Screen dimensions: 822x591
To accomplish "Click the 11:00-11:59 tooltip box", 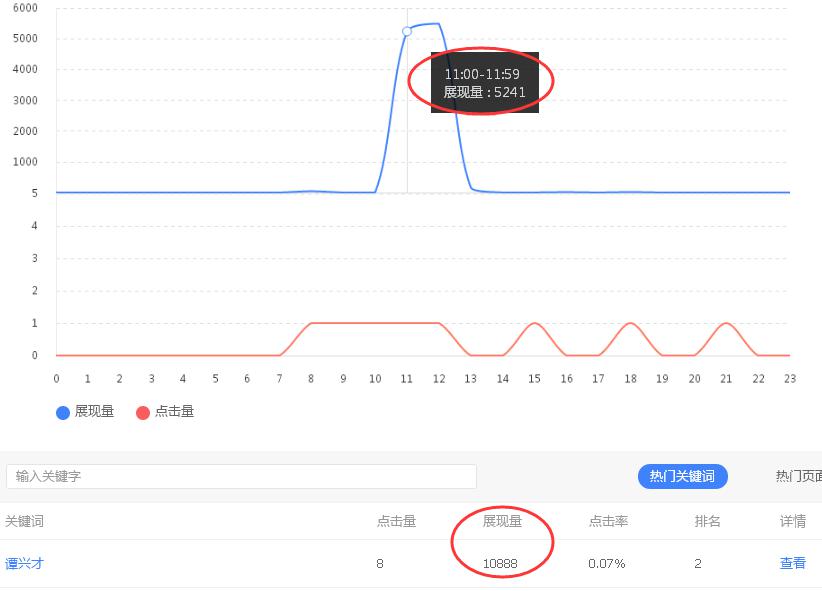I will tap(484, 83).
